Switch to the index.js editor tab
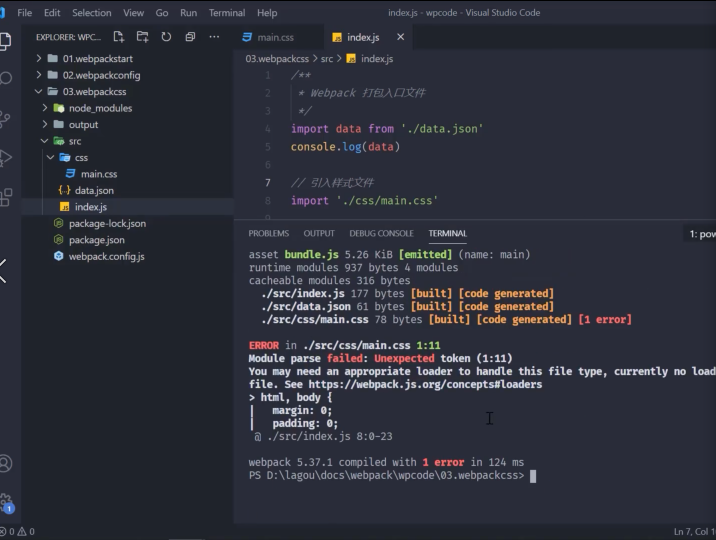This screenshot has height=540, width=716. [x=363, y=37]
